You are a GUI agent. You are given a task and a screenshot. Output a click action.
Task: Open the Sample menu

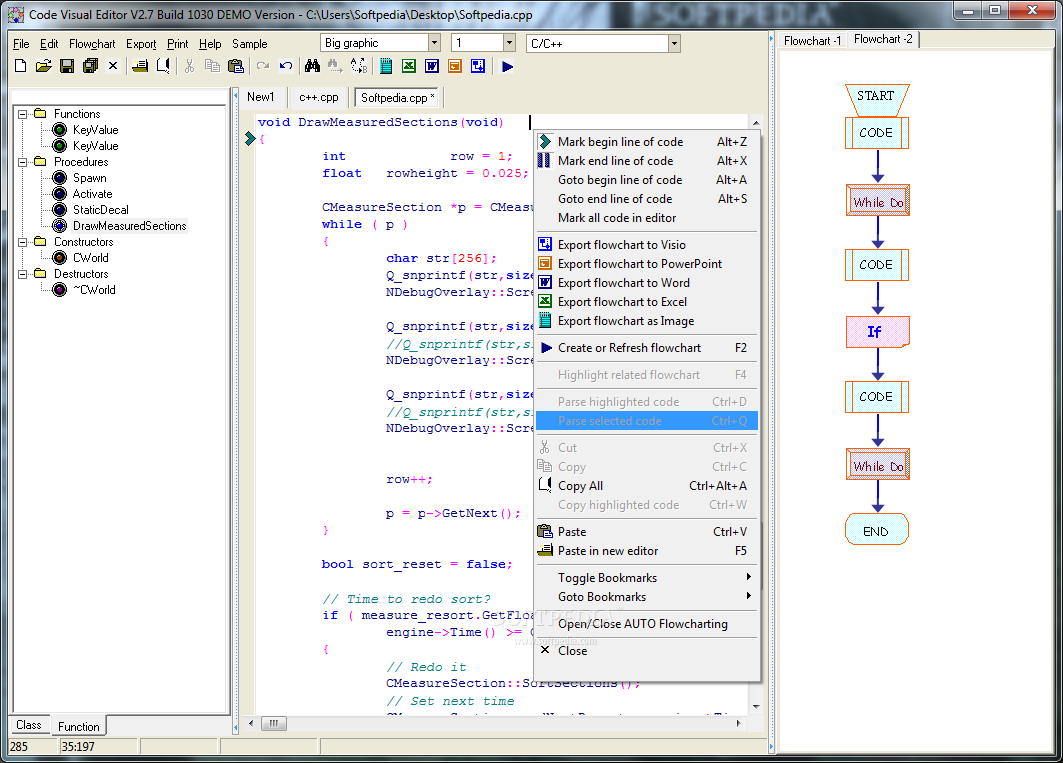249,43
